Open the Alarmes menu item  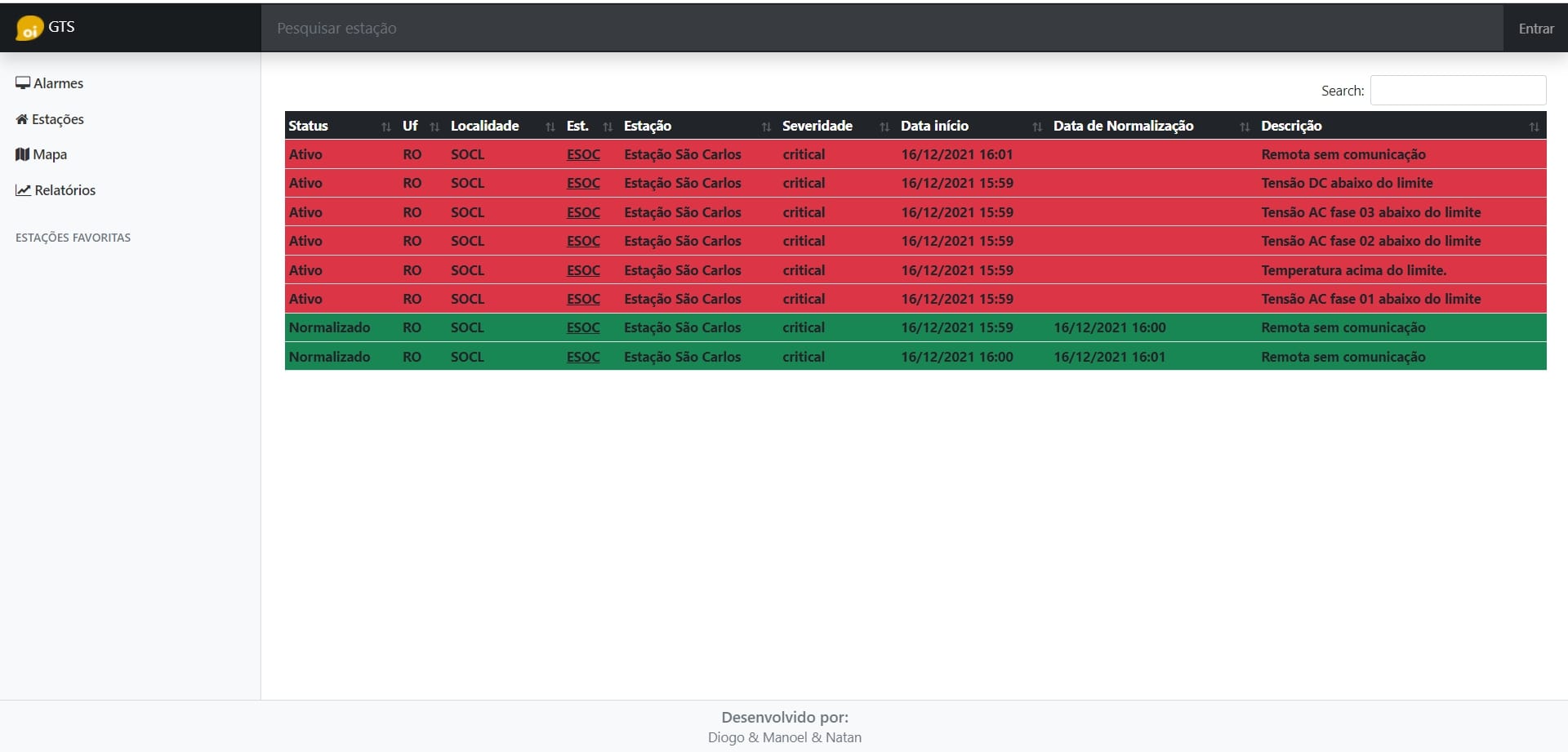(x=50, y=83)
